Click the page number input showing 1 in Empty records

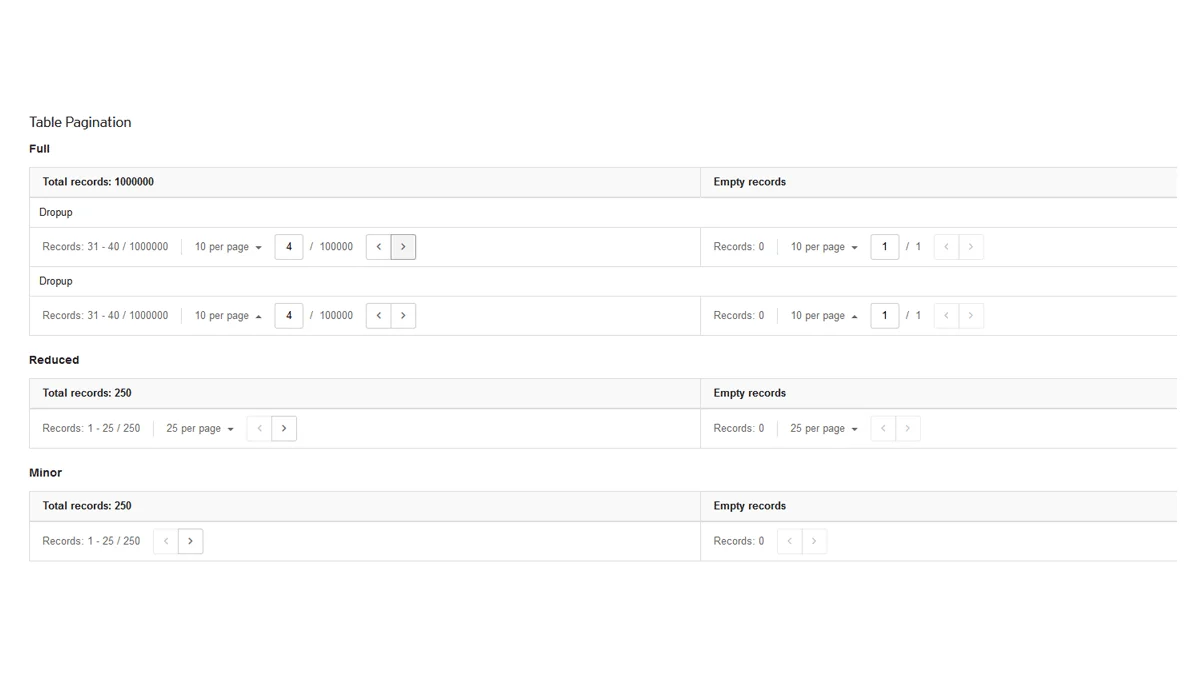[884, 246]
